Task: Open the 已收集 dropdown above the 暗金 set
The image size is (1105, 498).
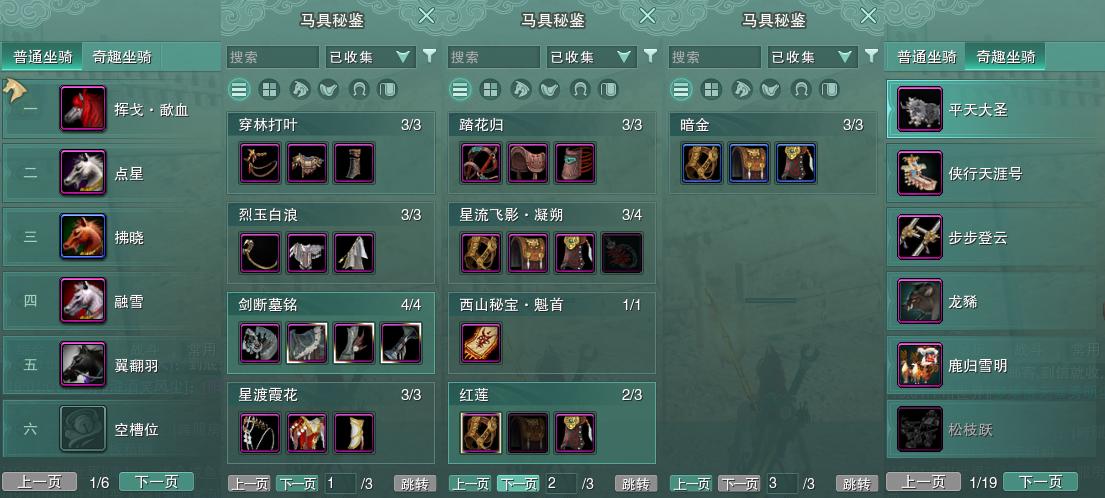Action: [812, 57]
